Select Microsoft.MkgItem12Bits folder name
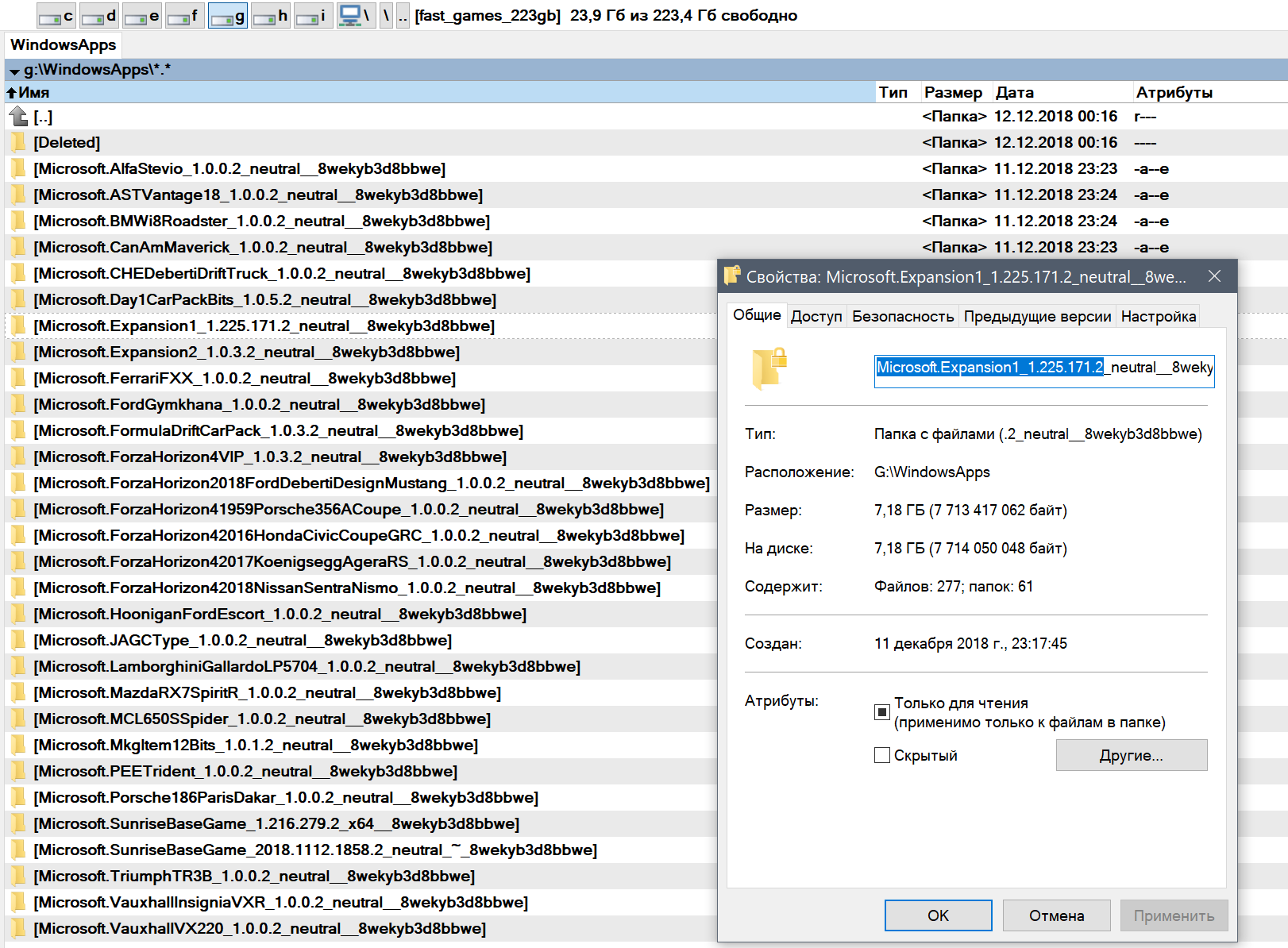1288x948 pixels. pyautogui.click(x=256, y=746)
